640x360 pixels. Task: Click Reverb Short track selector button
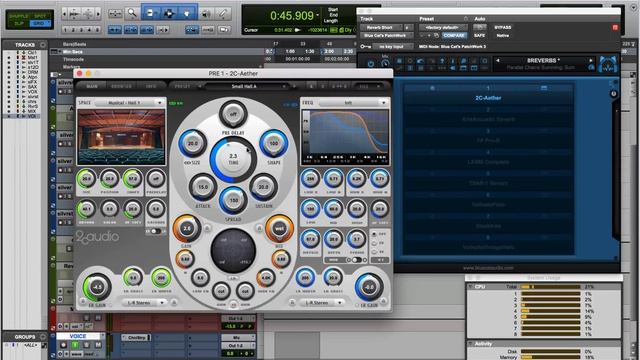382,27
